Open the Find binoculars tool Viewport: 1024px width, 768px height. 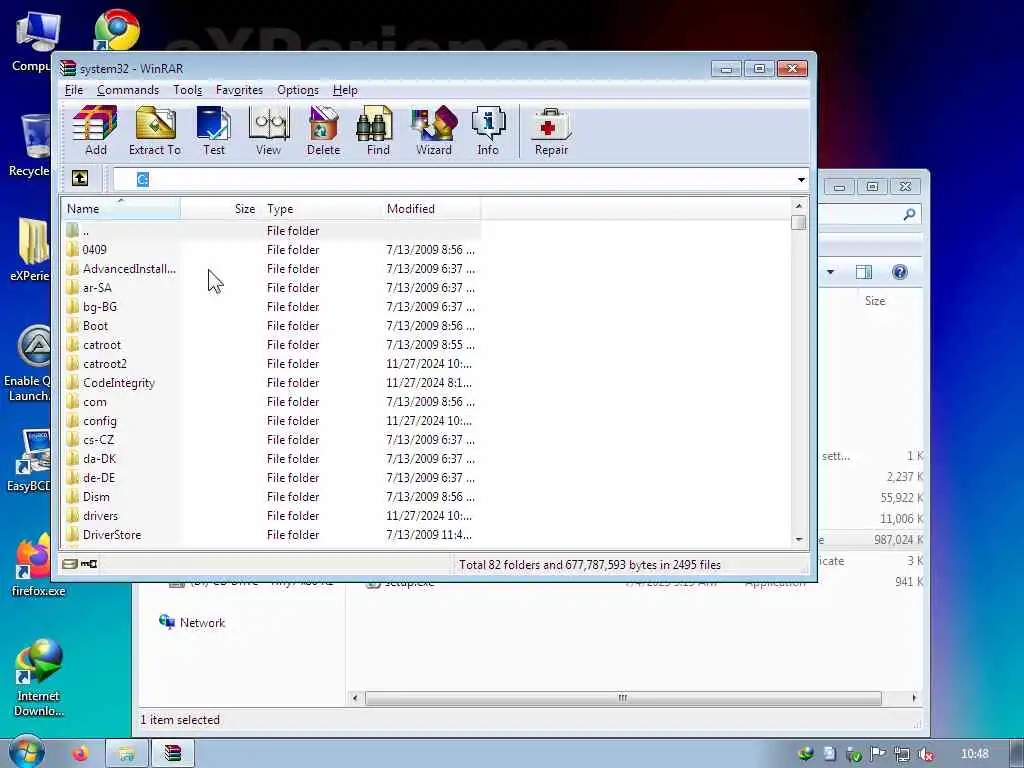(377, 131)
